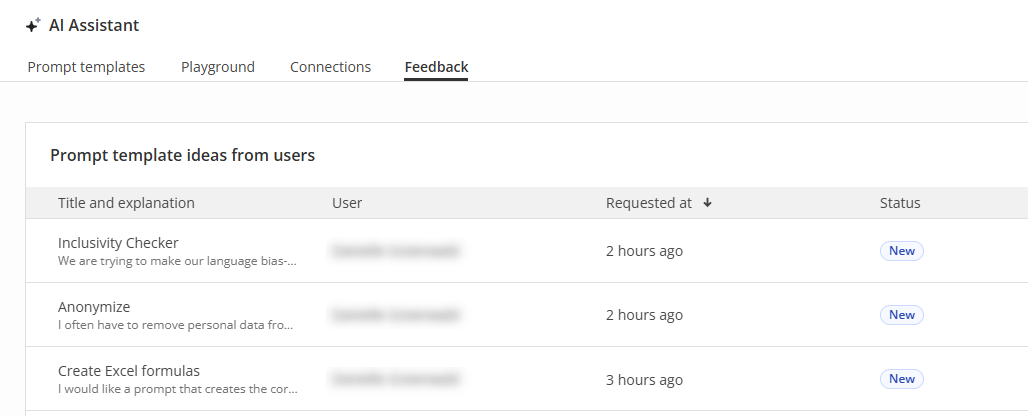This screenshot has height=416, width=1028.
Task: Click the Title and explanation column header
Action: pyautogui.click(x=126, y=203)
